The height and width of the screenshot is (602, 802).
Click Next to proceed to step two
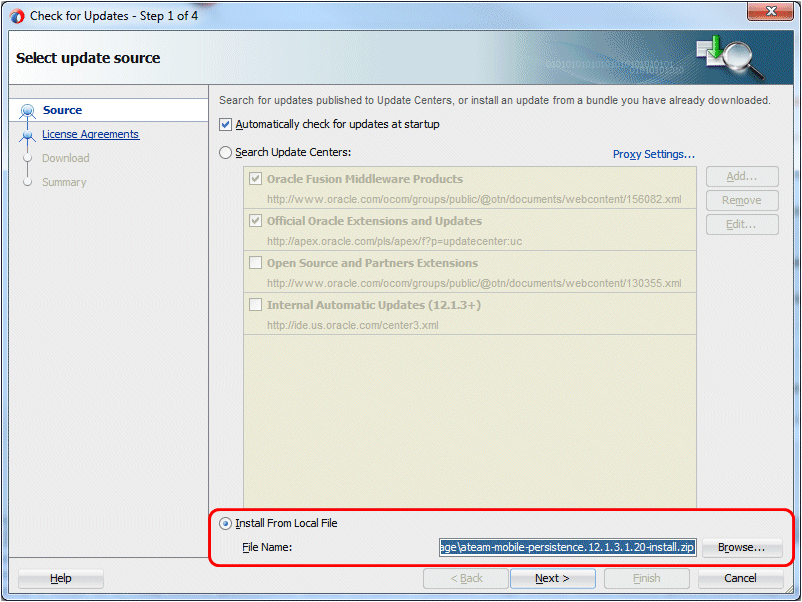[x=552, y=578]
